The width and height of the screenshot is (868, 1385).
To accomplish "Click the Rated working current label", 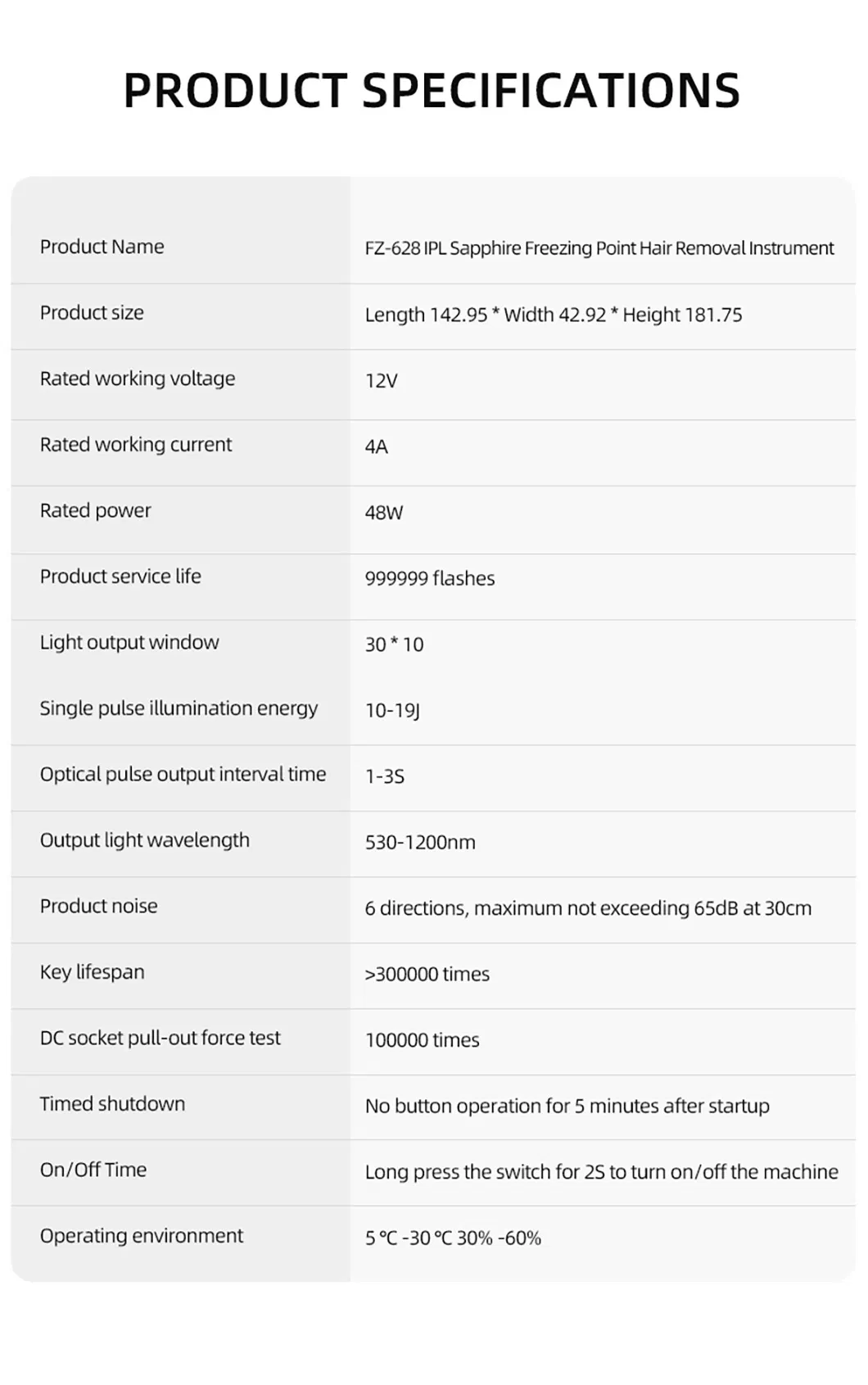I will (x=136, y=445).
